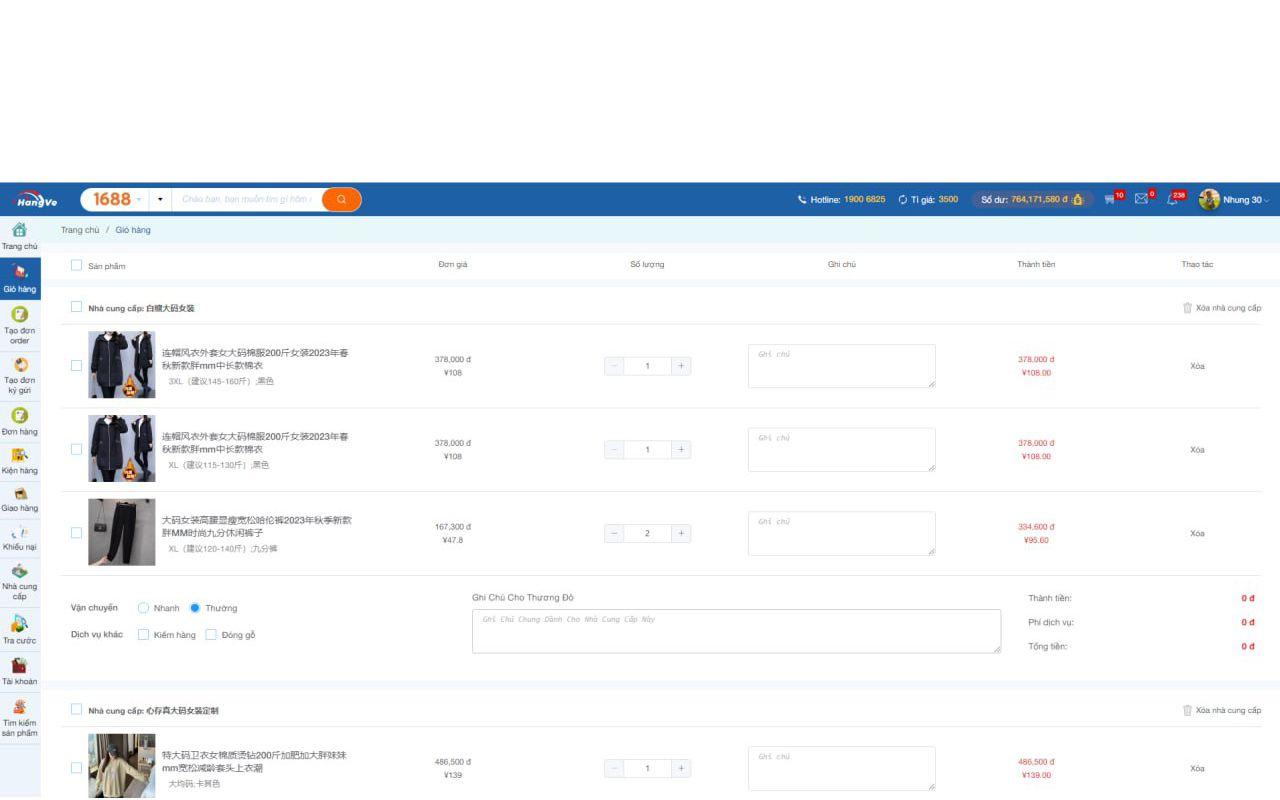Image resolution: width=1280 pixels, height=800 pixels.
Task: Open Khiếu nại in sidebar
Action: 20,538
